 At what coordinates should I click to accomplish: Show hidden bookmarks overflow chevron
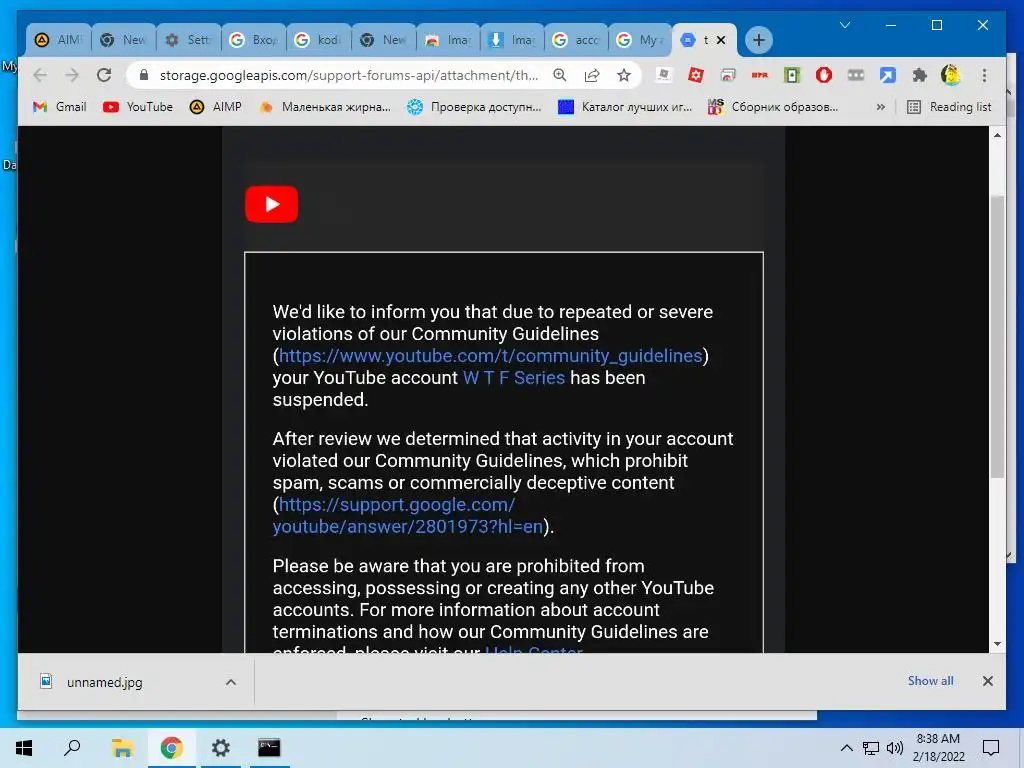880,106
